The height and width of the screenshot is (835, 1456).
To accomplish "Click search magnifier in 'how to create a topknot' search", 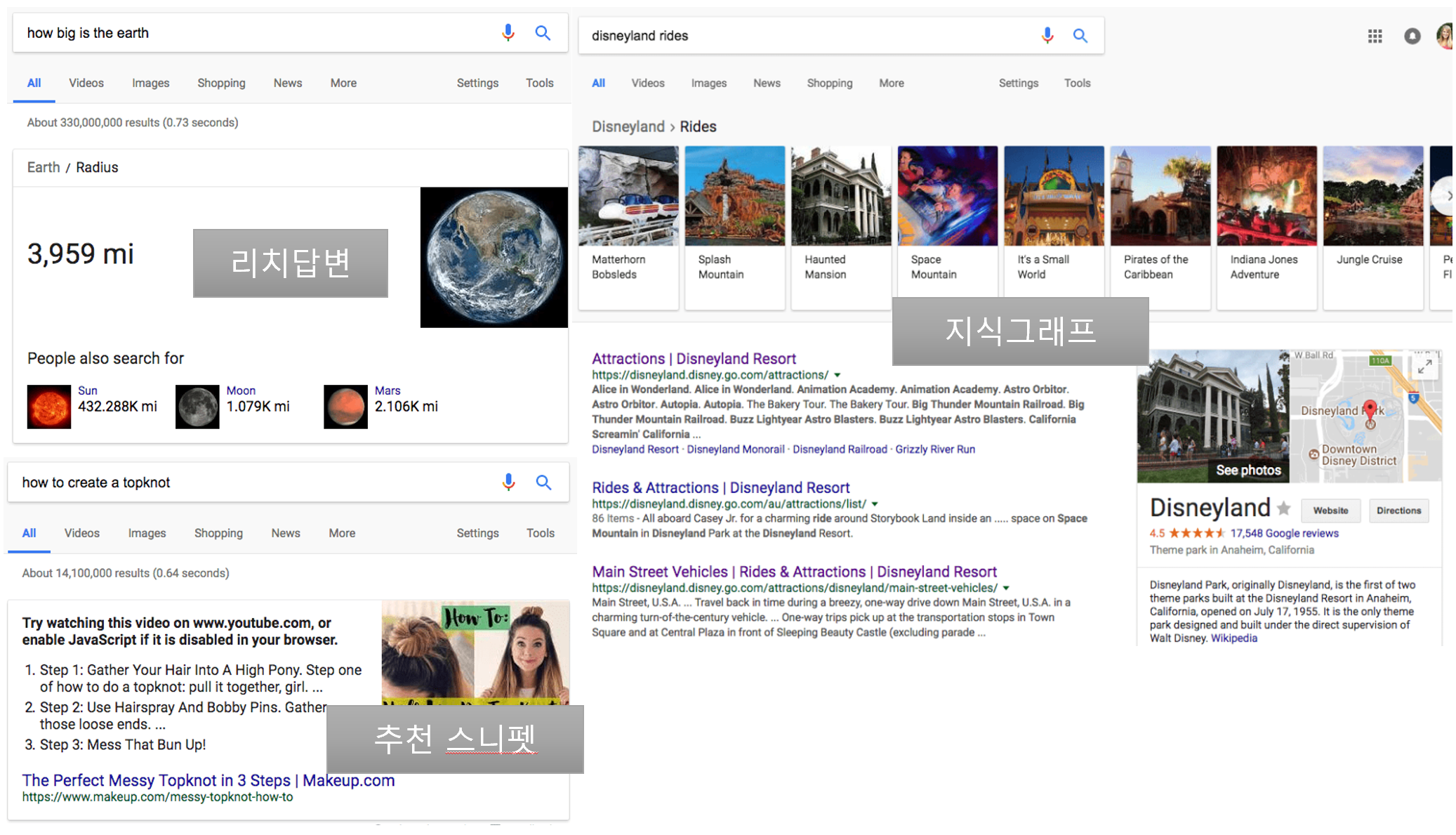I will click(x=543, y=482).
